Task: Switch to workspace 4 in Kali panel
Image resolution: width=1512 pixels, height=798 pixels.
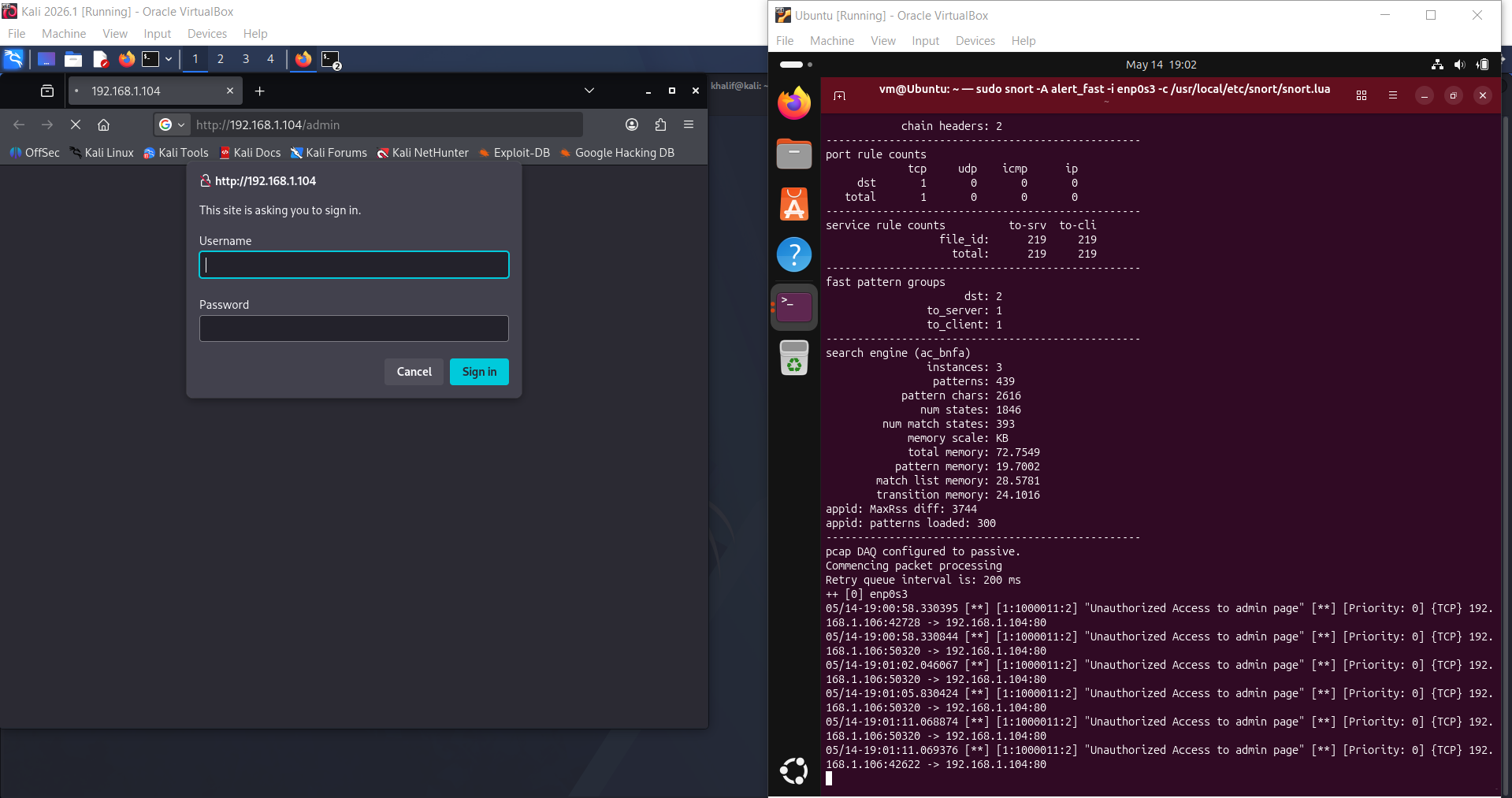Action: pyautogui.click(x=270, y=59)
